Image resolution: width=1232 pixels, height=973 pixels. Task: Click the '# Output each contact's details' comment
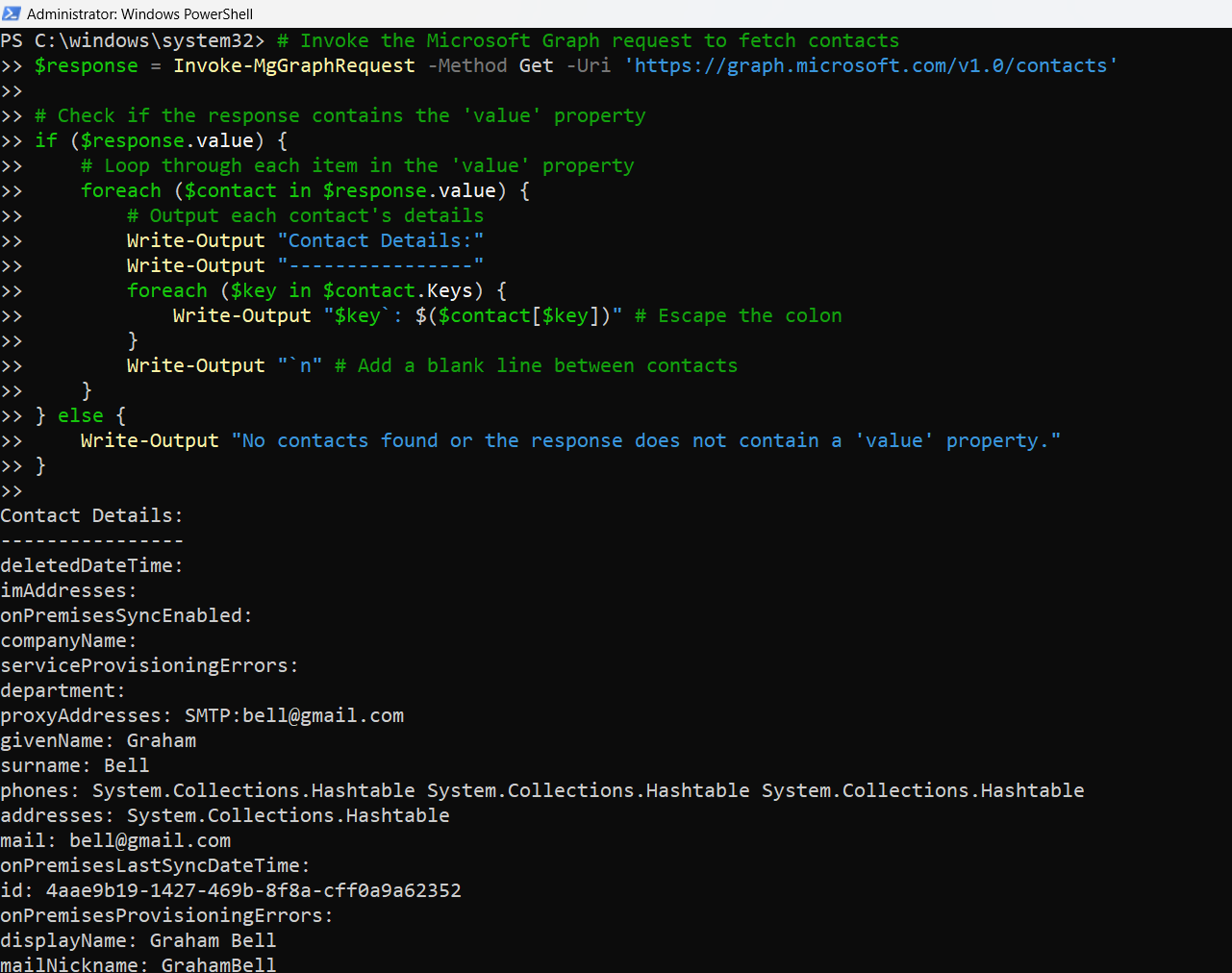coord(306,215)
